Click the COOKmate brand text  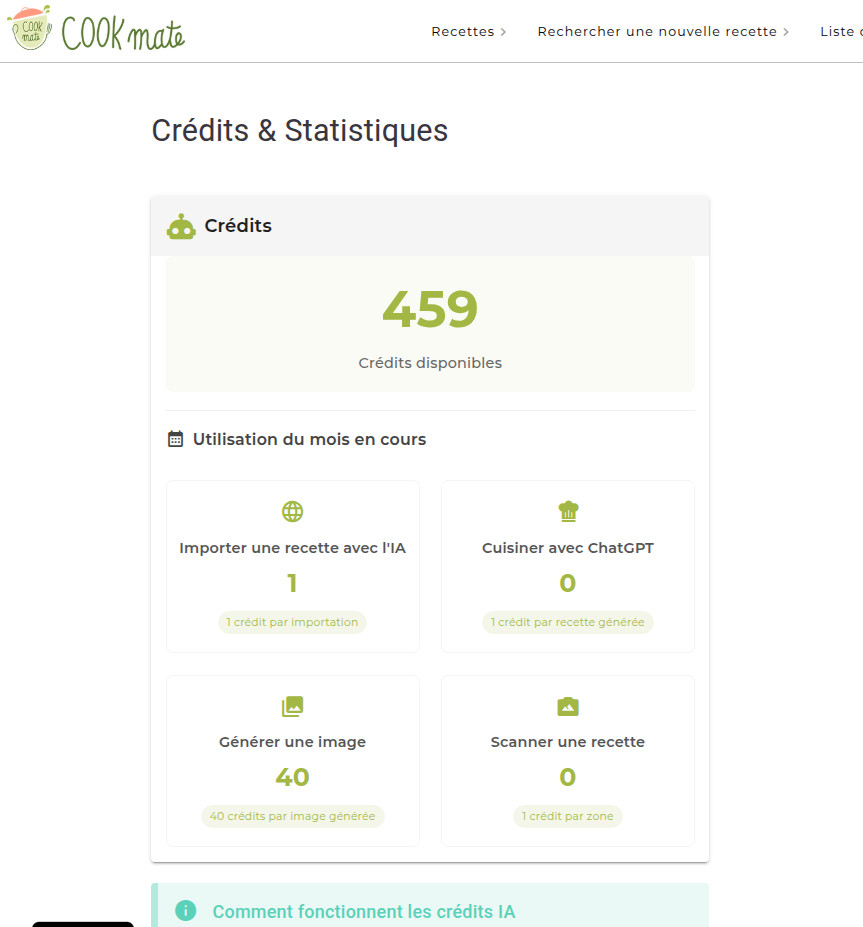pyautogui.click(x=123, y=34)
